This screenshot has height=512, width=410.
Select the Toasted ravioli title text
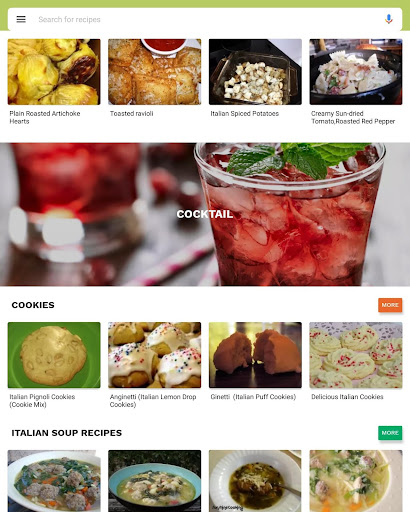click(132, 114)
